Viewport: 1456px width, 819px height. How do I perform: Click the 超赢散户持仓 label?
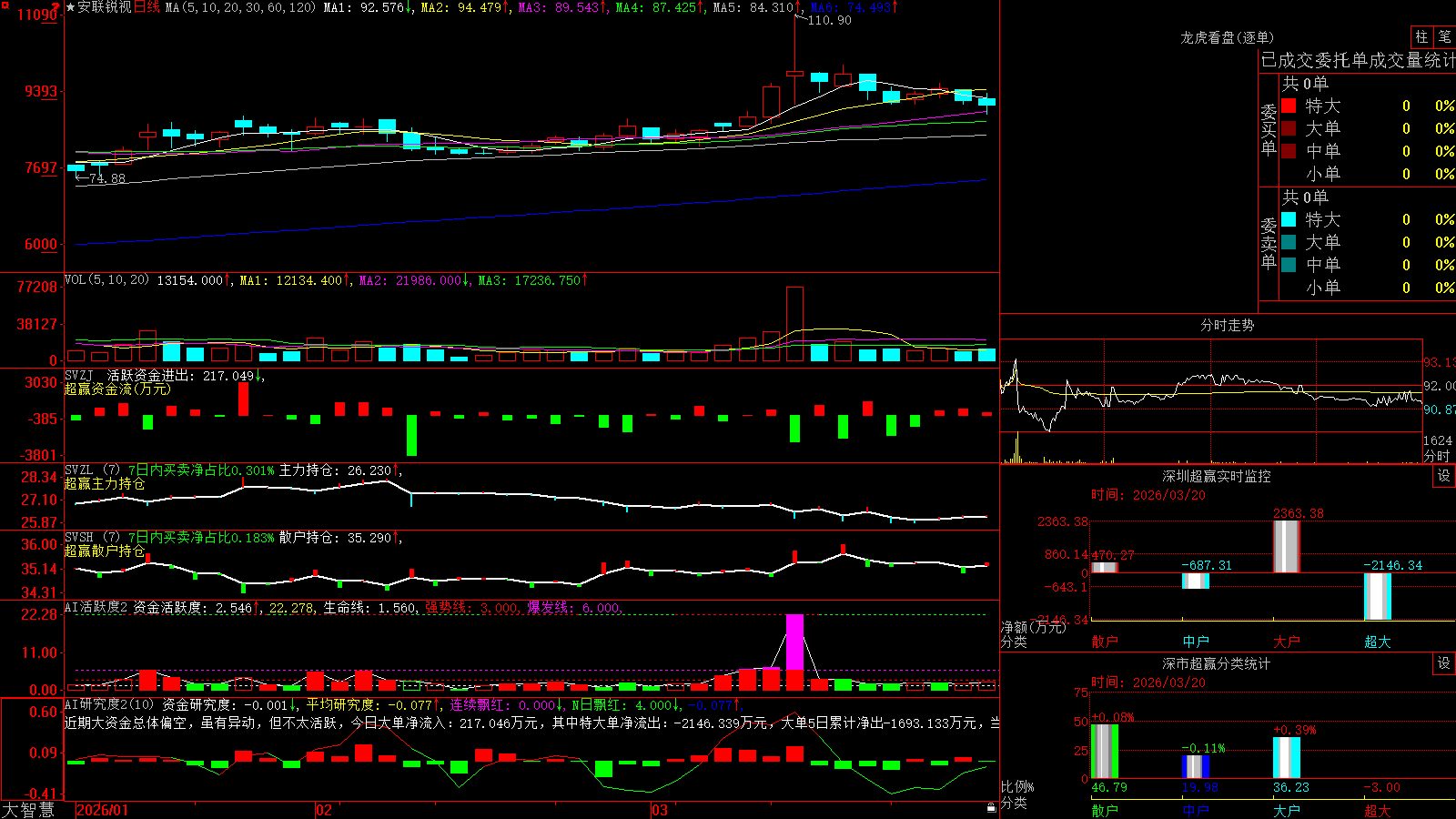coord(105,551)
